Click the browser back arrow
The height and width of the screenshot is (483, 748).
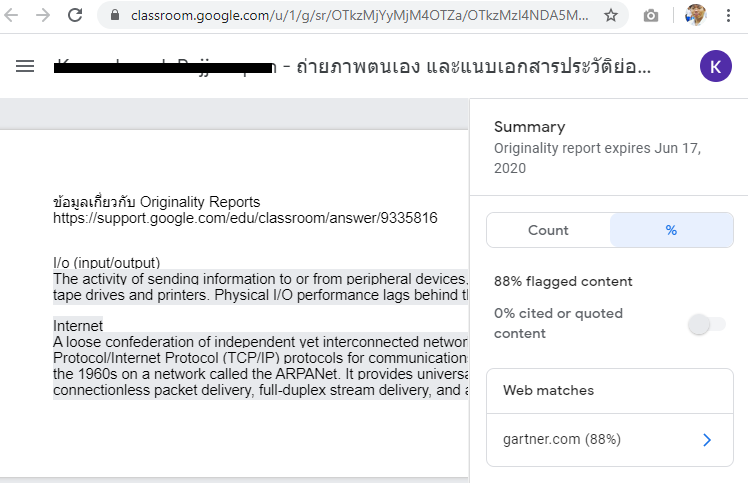[x=10, y=15]
